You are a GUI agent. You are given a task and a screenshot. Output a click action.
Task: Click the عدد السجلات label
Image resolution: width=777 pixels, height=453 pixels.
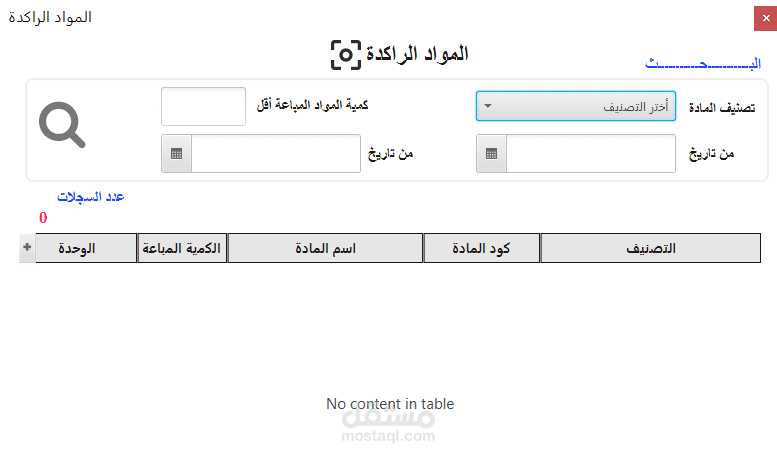[90, 197]
